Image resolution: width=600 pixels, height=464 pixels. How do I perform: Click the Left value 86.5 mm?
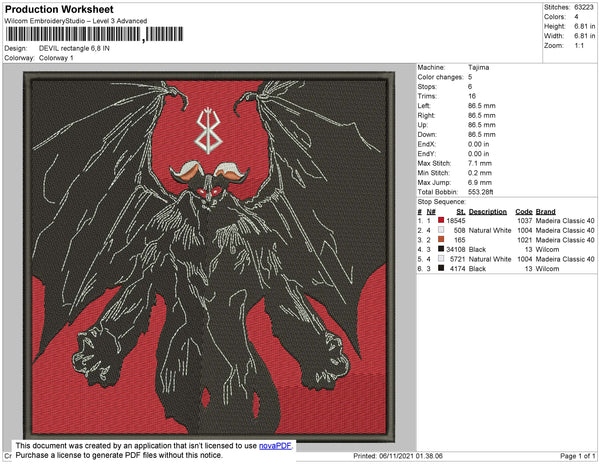(481, 106)
